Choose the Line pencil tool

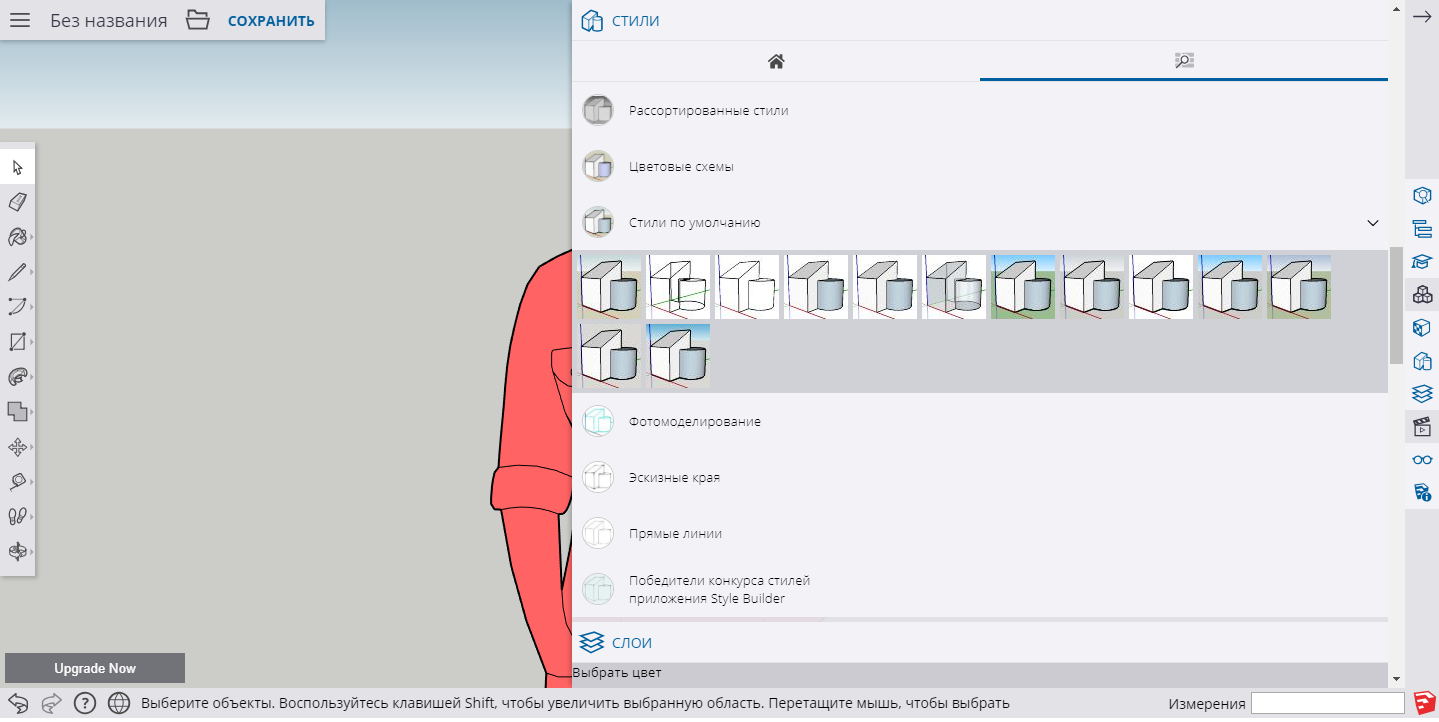click(18, 272)
